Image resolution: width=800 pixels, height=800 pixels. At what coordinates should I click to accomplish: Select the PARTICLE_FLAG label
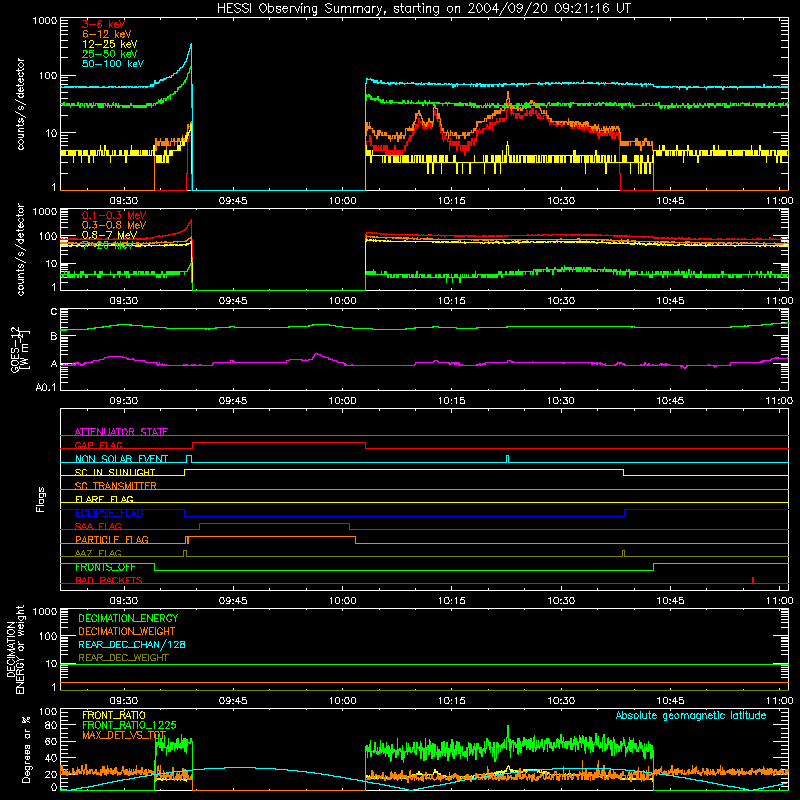[112, 540]
